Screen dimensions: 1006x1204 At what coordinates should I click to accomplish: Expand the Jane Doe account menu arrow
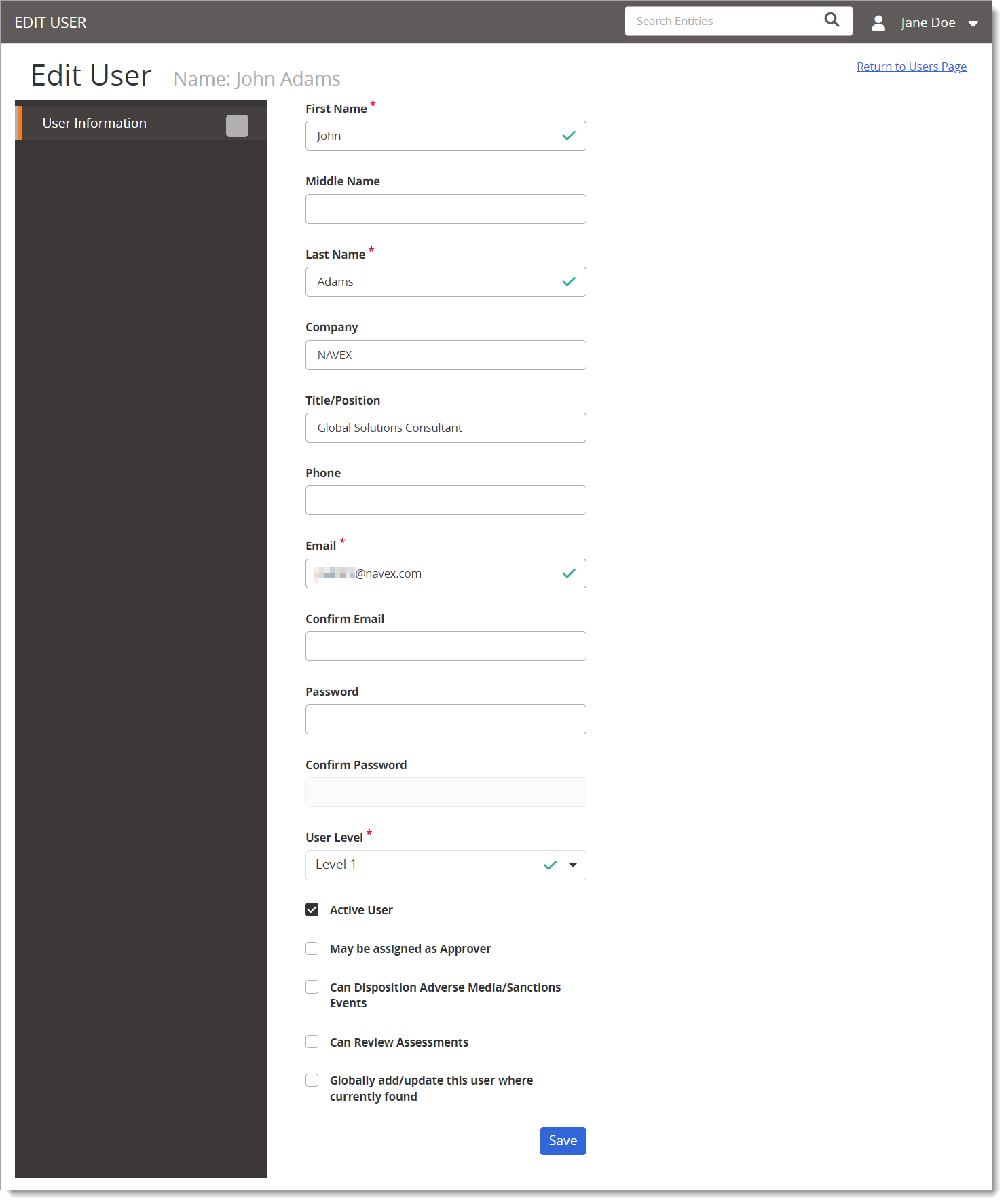pos(973,24)
